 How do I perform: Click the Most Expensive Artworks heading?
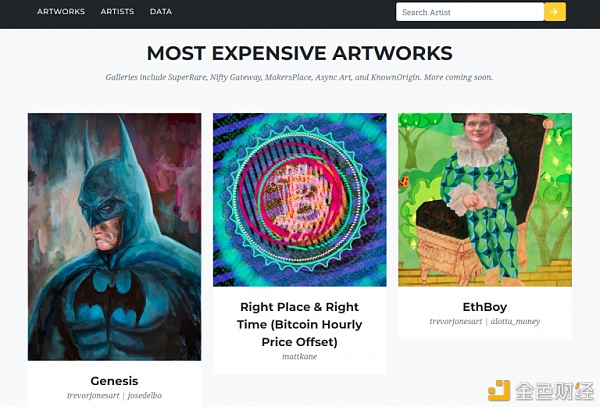[x=300, y=53]
